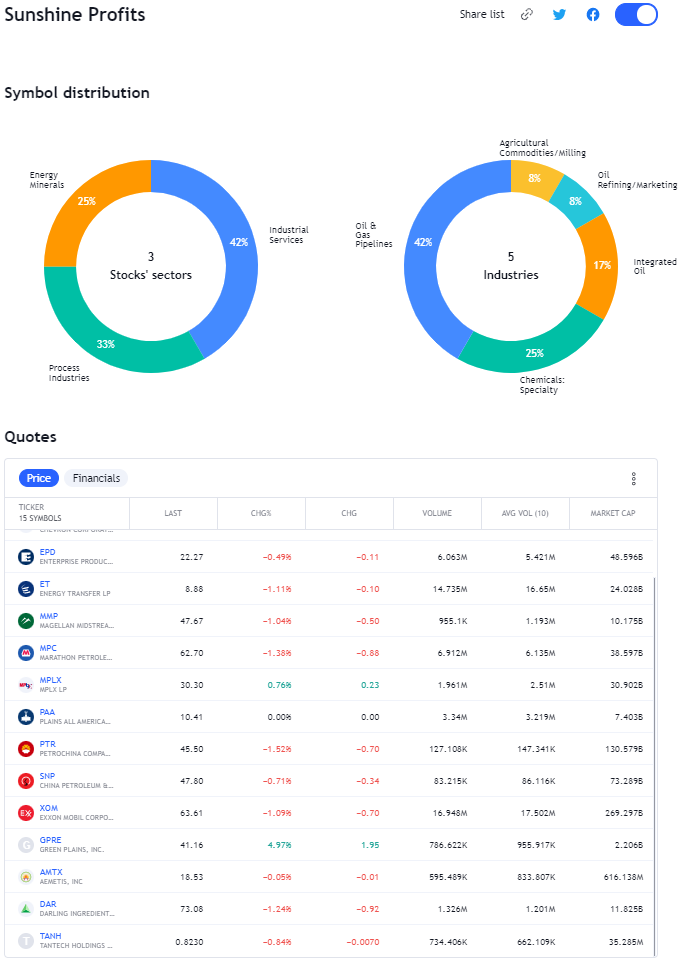Sort by the CHG% column header
The image size is (682, 964).
click(x=261, y=513)
